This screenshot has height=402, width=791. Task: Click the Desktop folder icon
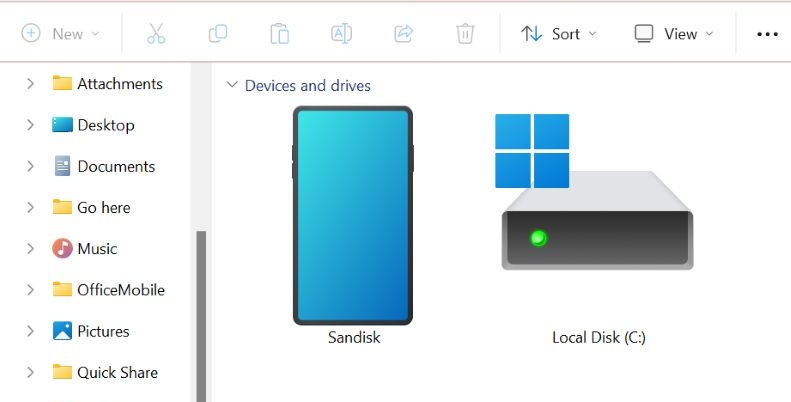coord(62,125)
